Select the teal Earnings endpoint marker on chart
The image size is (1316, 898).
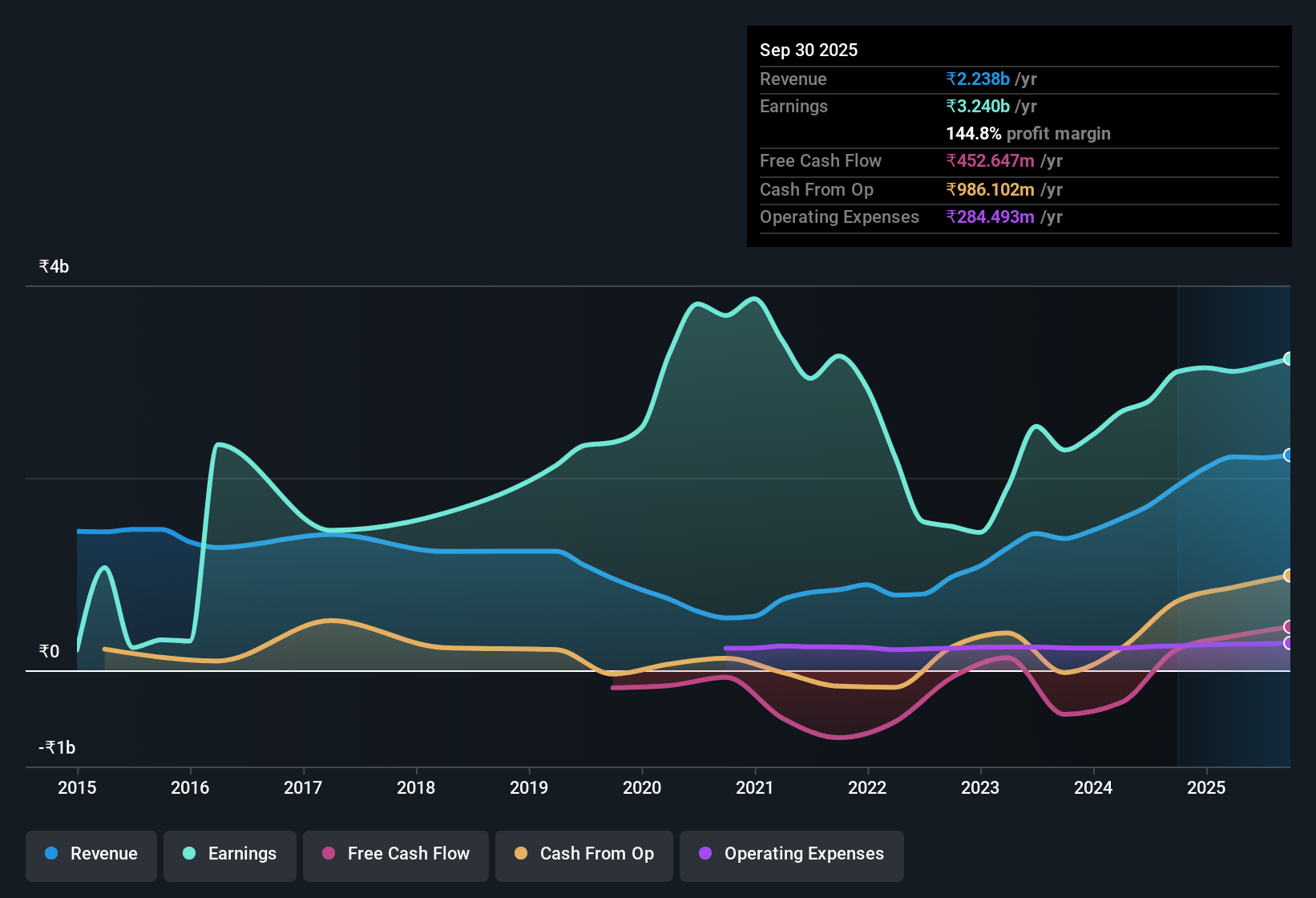(1289, 359)
